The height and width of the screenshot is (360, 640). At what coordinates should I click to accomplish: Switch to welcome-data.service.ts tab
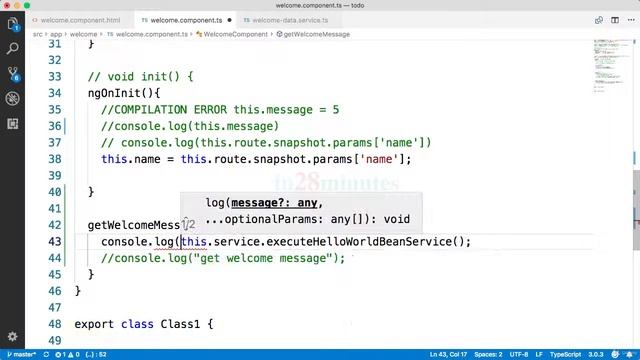tap(289, 20)
